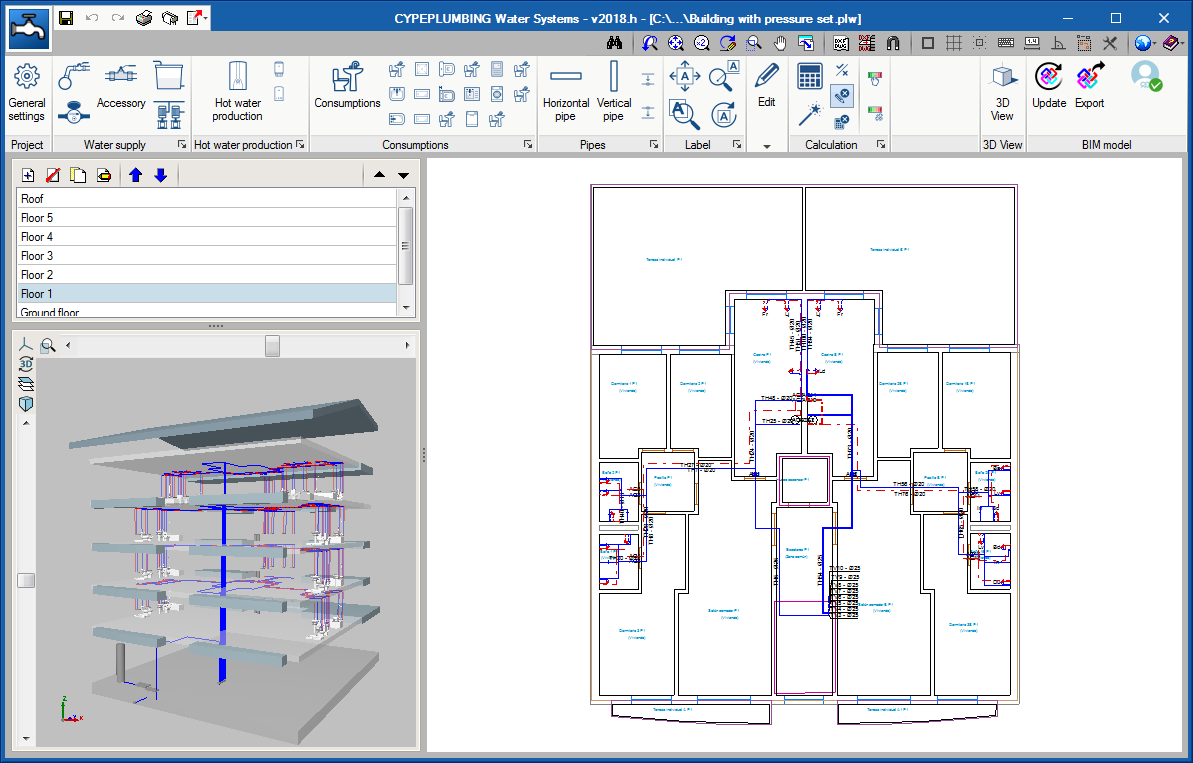1193x763 pixels.
Task: Toggle the solid cube view in 3D panel
Action: tap(26, 403)
